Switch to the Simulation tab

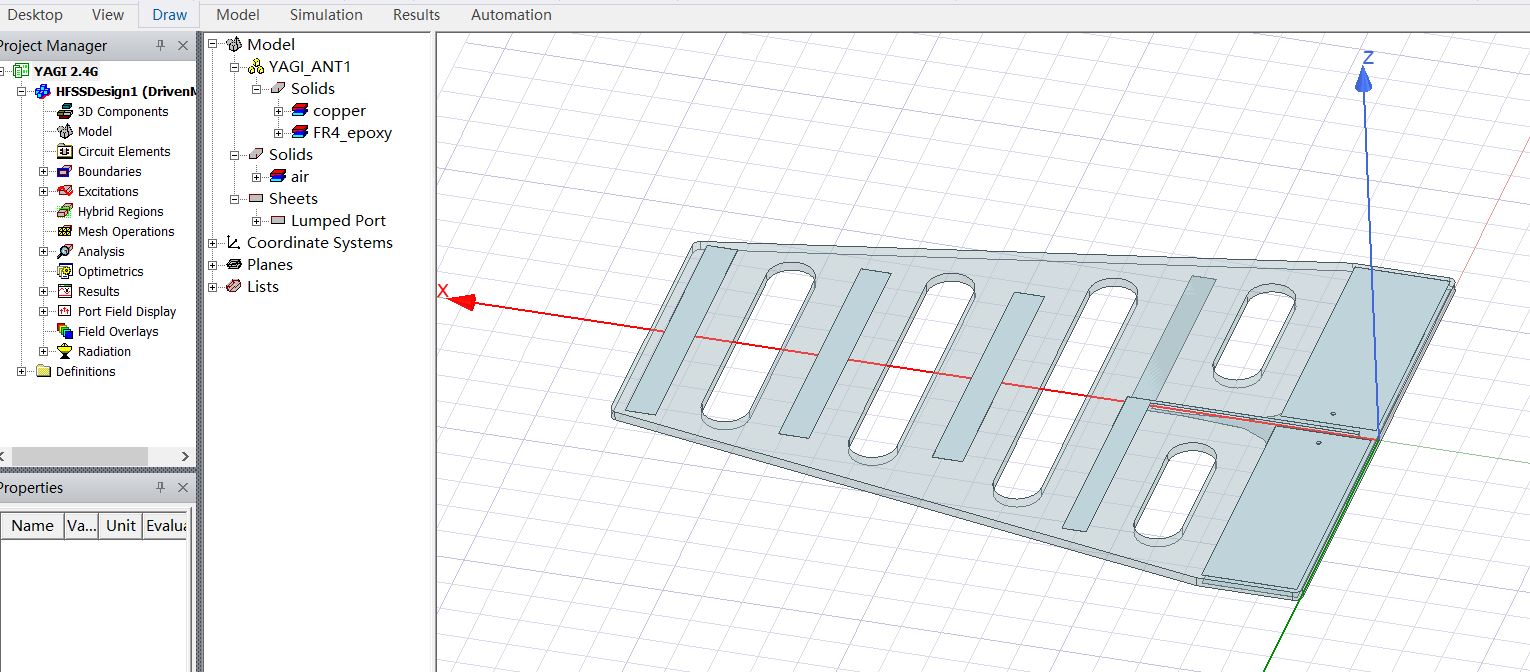coord(326,14)
